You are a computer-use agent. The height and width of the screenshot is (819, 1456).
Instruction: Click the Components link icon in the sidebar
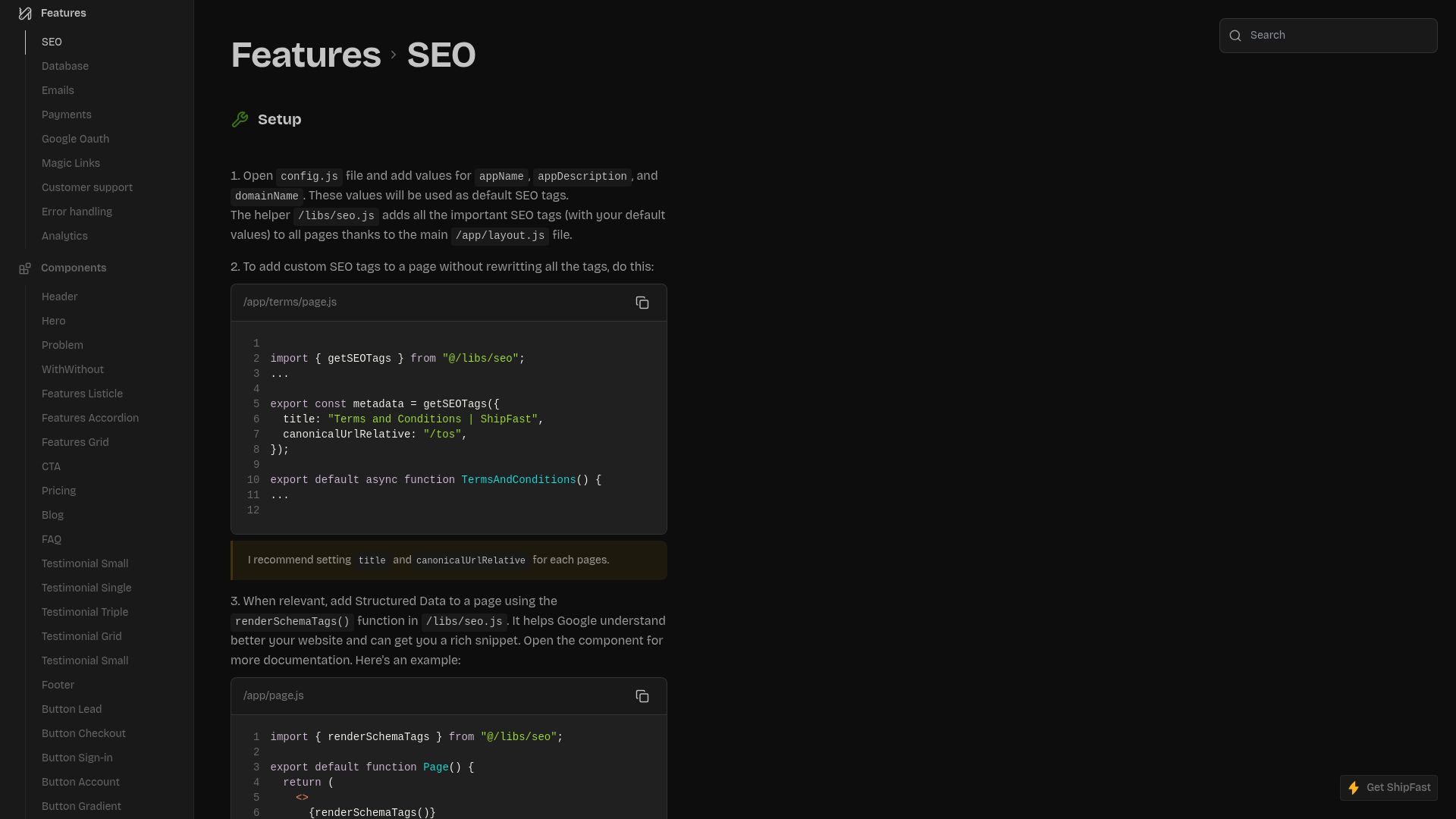25,268
